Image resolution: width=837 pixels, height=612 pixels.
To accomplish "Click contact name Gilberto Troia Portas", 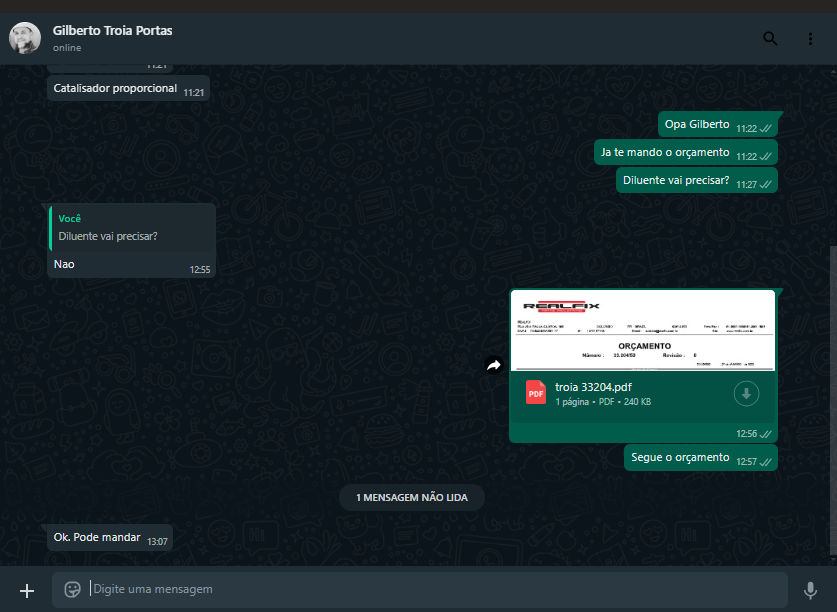I will point(113,31).
